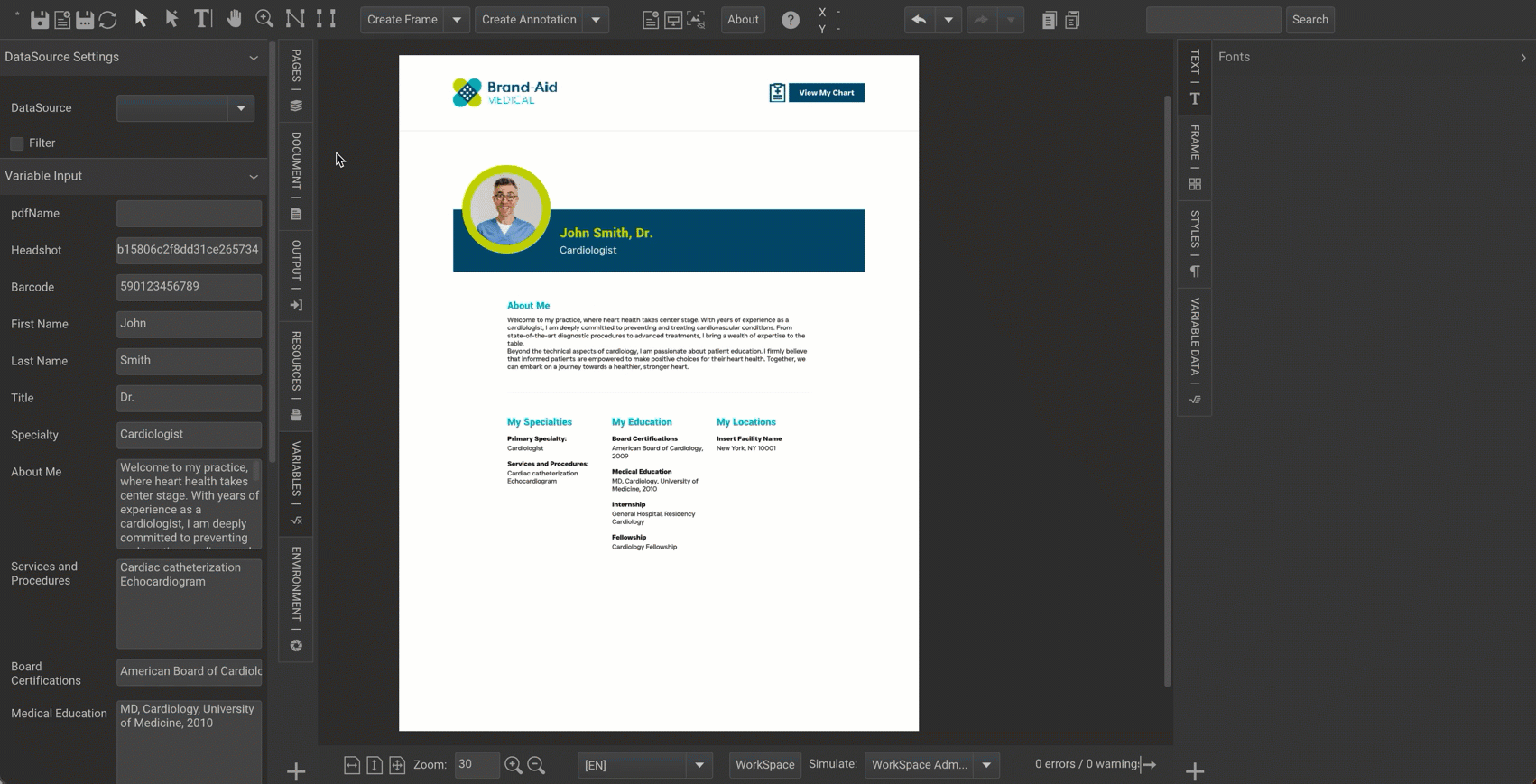Click the third save disk icon in toolbar

tap(85, 19)
